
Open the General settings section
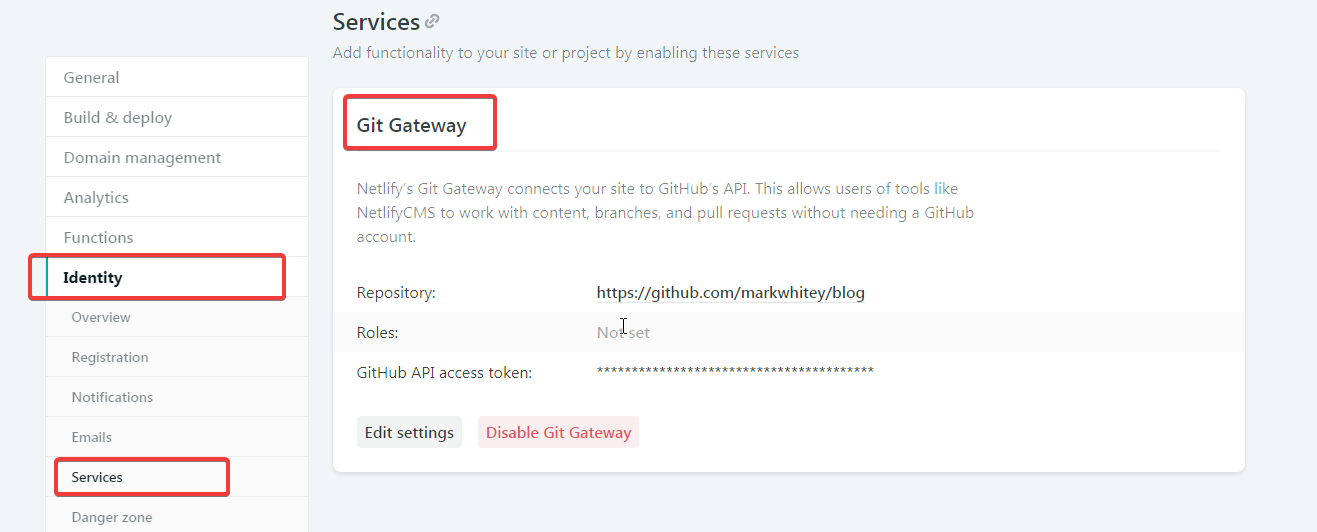(177, 77)
